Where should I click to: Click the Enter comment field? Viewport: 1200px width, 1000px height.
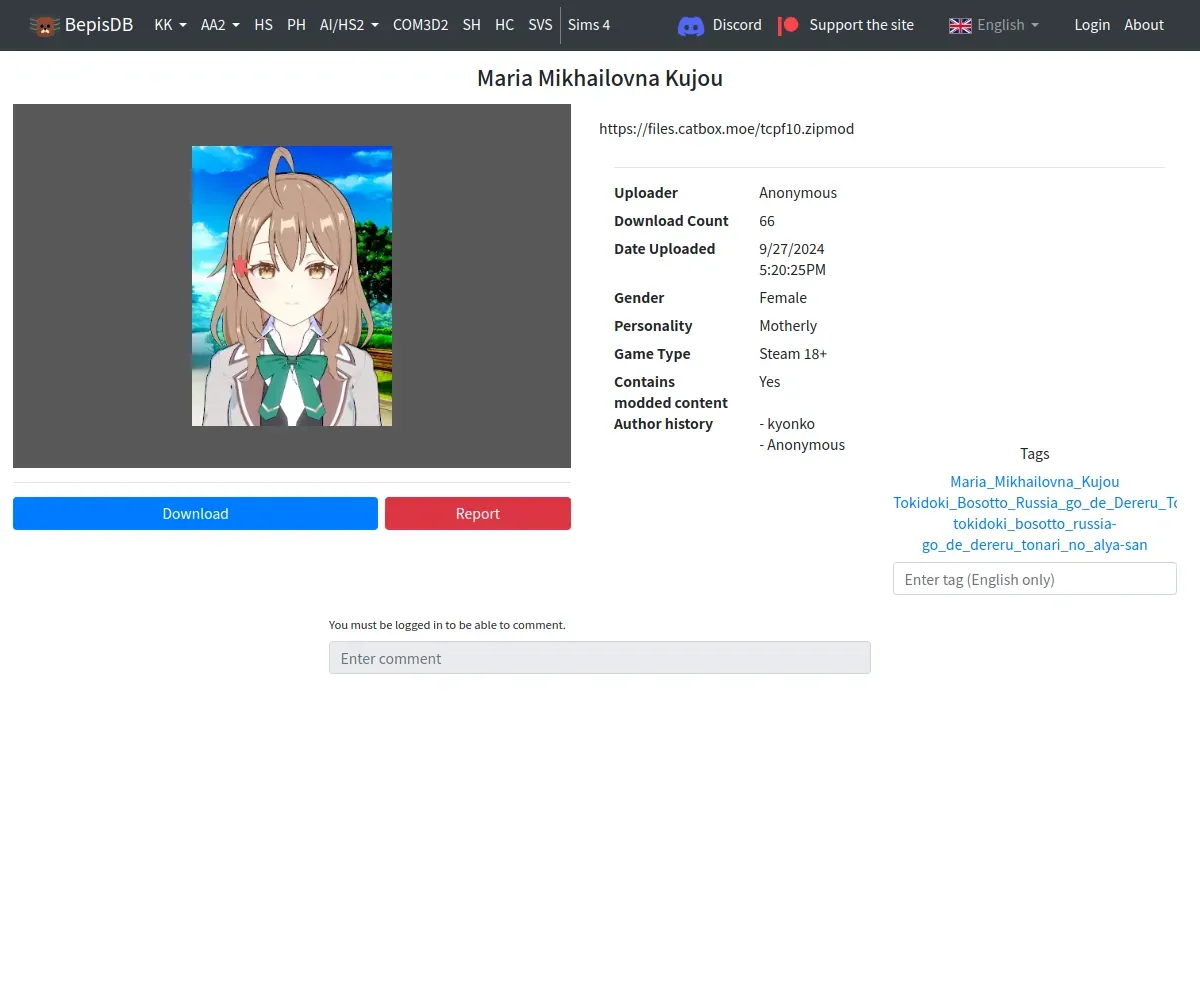tap(600, 658)
